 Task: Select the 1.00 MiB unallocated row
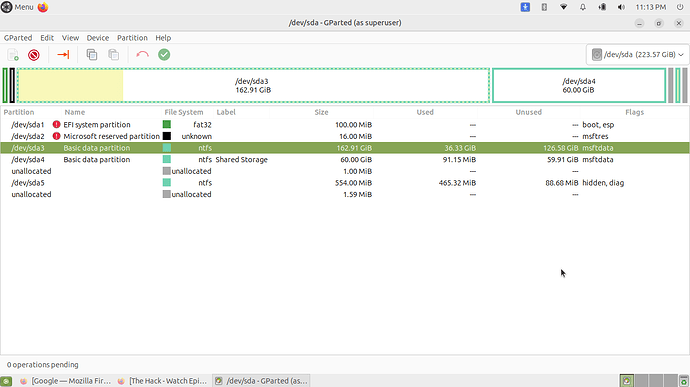[x=345, y=171]
